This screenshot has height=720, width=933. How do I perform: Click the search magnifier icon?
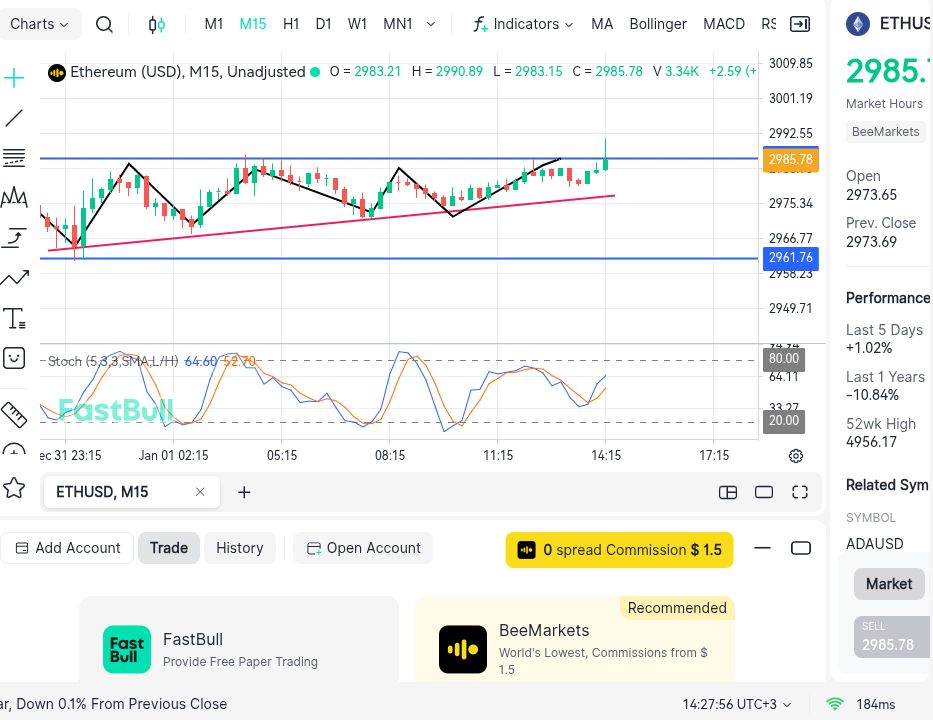(104, 24)
